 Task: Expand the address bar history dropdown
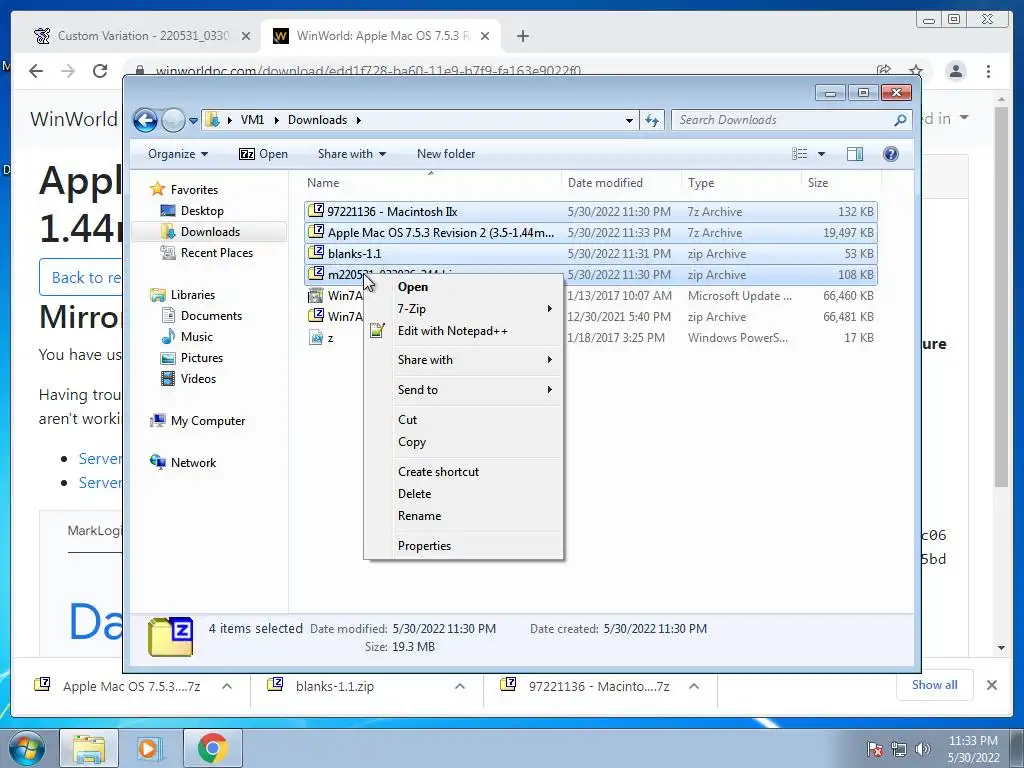629,120
